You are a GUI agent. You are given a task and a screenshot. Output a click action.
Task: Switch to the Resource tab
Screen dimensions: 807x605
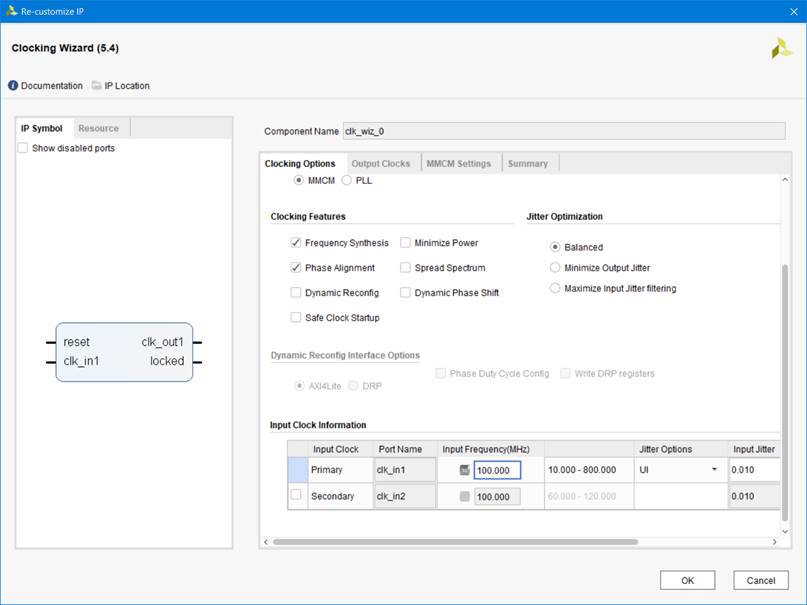coord(98,128)
